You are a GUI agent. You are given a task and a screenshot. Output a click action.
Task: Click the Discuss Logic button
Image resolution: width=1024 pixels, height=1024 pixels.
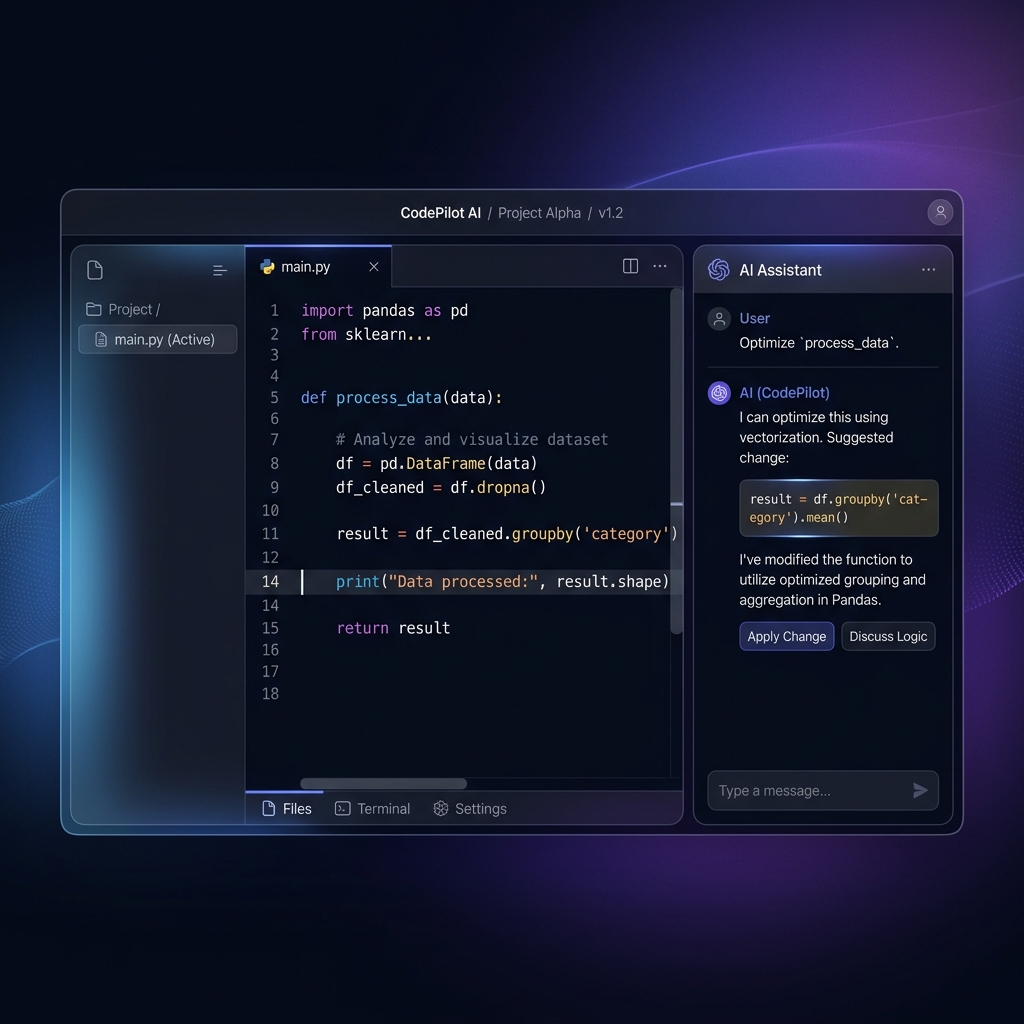888,636
